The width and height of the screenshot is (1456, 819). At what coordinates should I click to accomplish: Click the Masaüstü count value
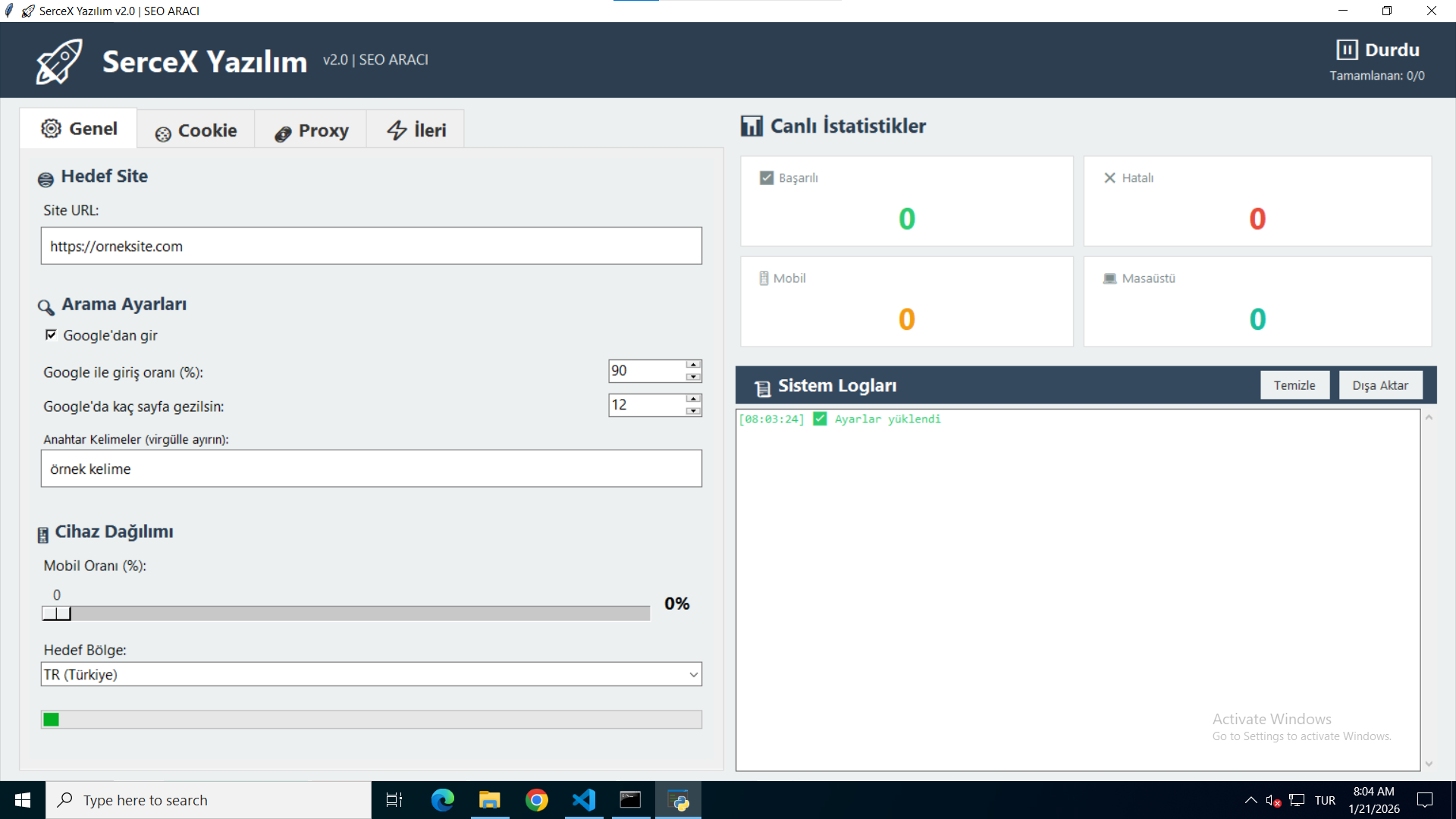tap(1257, 319)
